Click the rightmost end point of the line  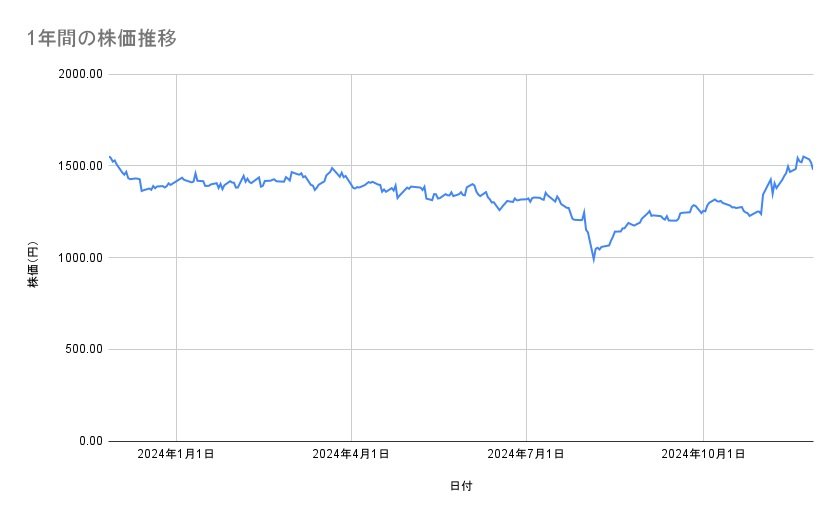813,168
